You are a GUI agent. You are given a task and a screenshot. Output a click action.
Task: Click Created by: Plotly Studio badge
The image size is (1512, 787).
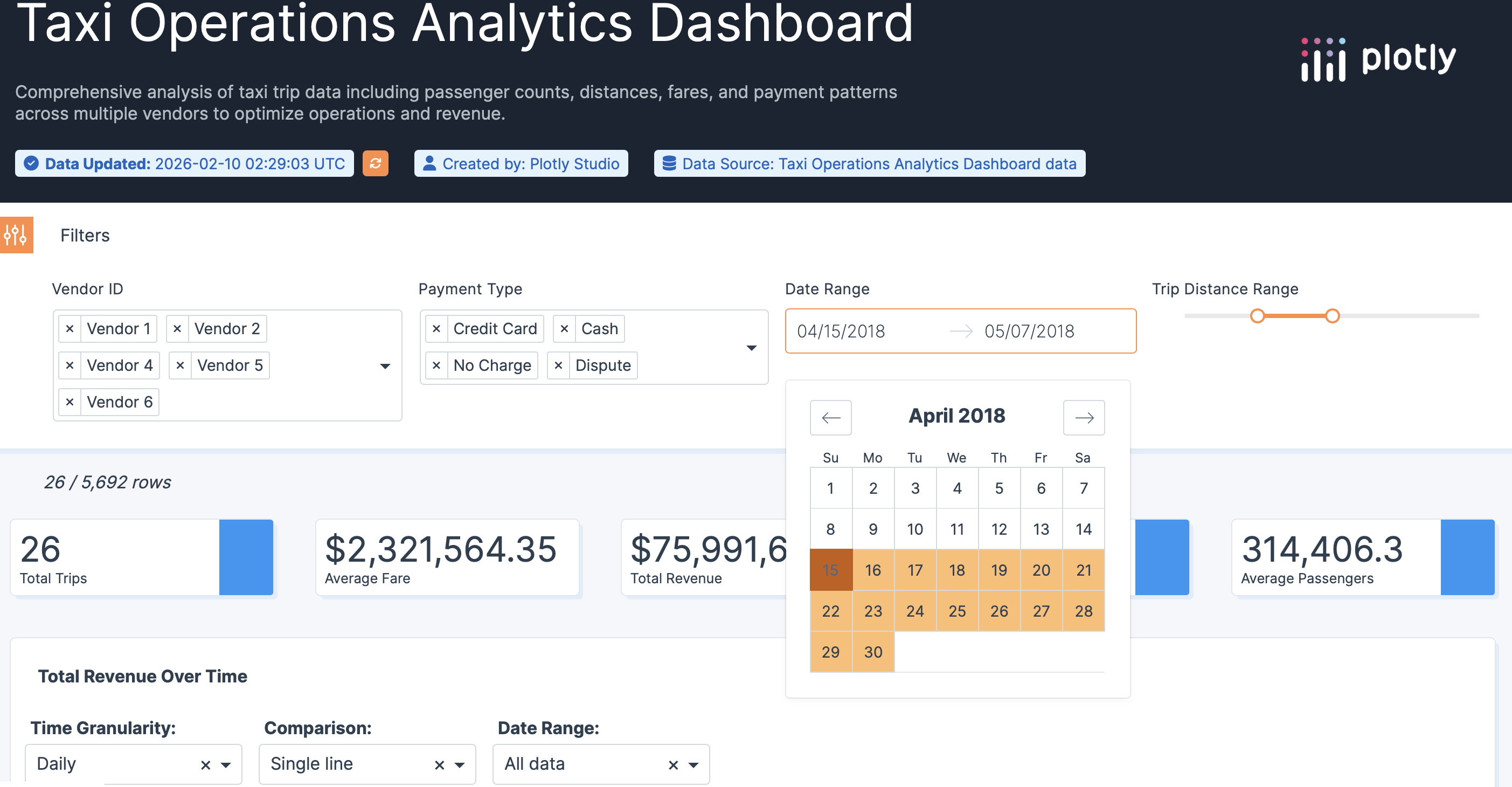tap(521, 163)
